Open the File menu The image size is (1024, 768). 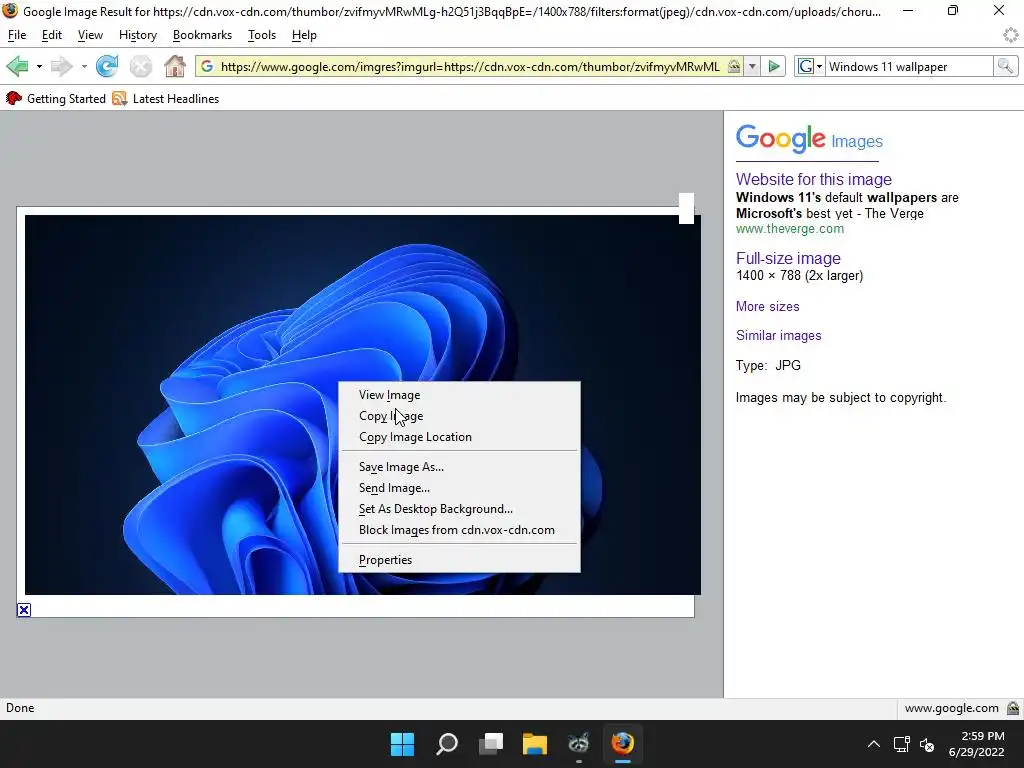pyautogui.click(x=17, y=35)
